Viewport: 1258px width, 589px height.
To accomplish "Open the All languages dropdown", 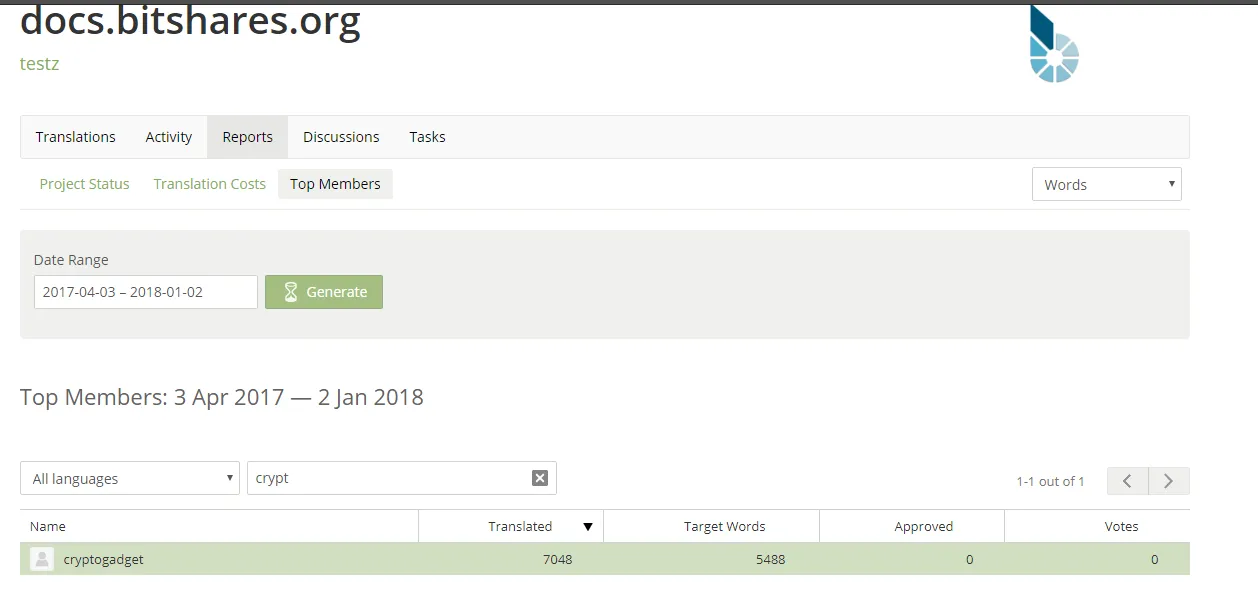I will tap(130, 478).
